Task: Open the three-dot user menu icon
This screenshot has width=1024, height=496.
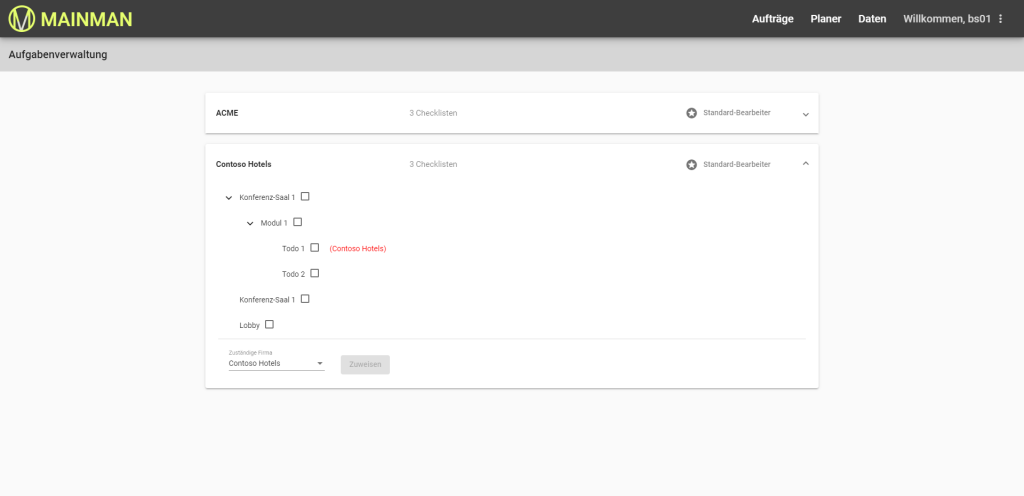Action: click(1000, 19)
